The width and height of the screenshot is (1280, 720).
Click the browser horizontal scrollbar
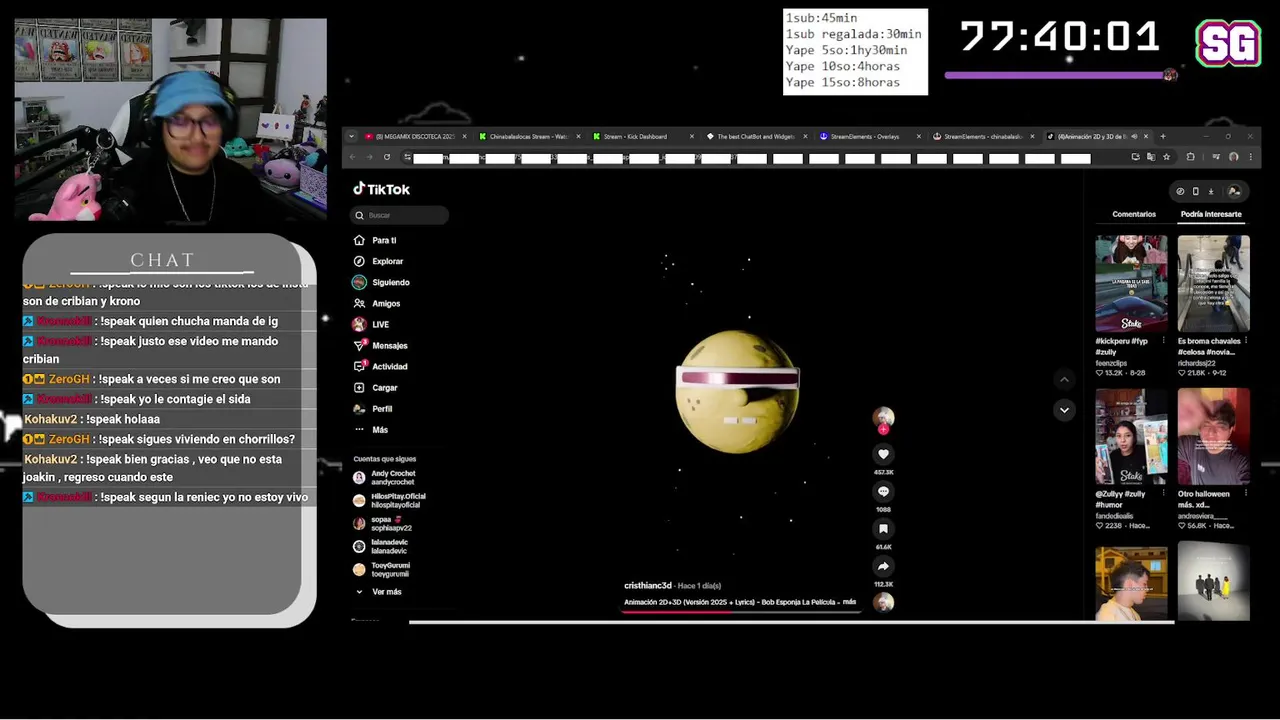click(791, 622)
